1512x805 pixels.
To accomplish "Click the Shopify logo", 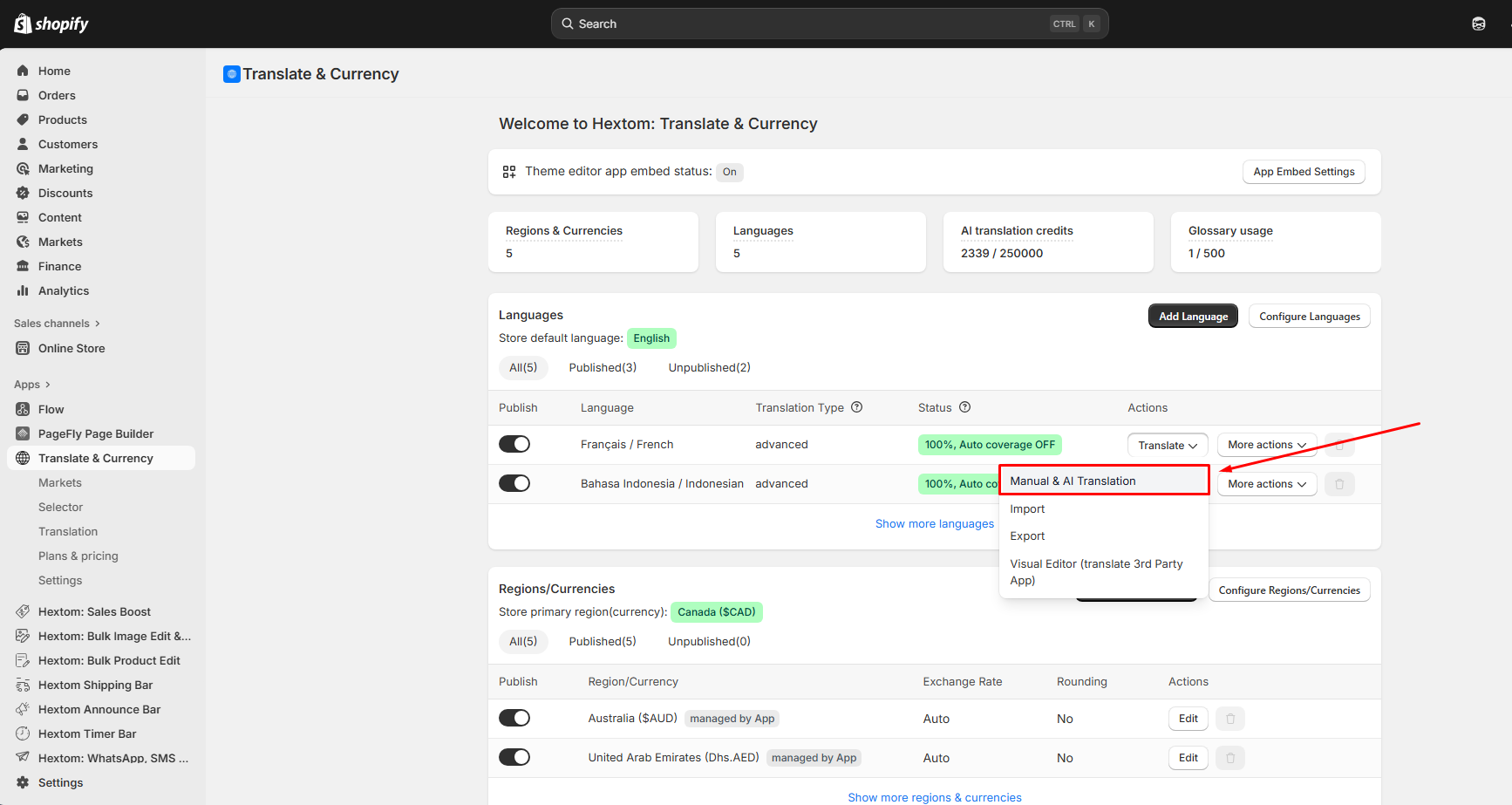I will point(51,24).
